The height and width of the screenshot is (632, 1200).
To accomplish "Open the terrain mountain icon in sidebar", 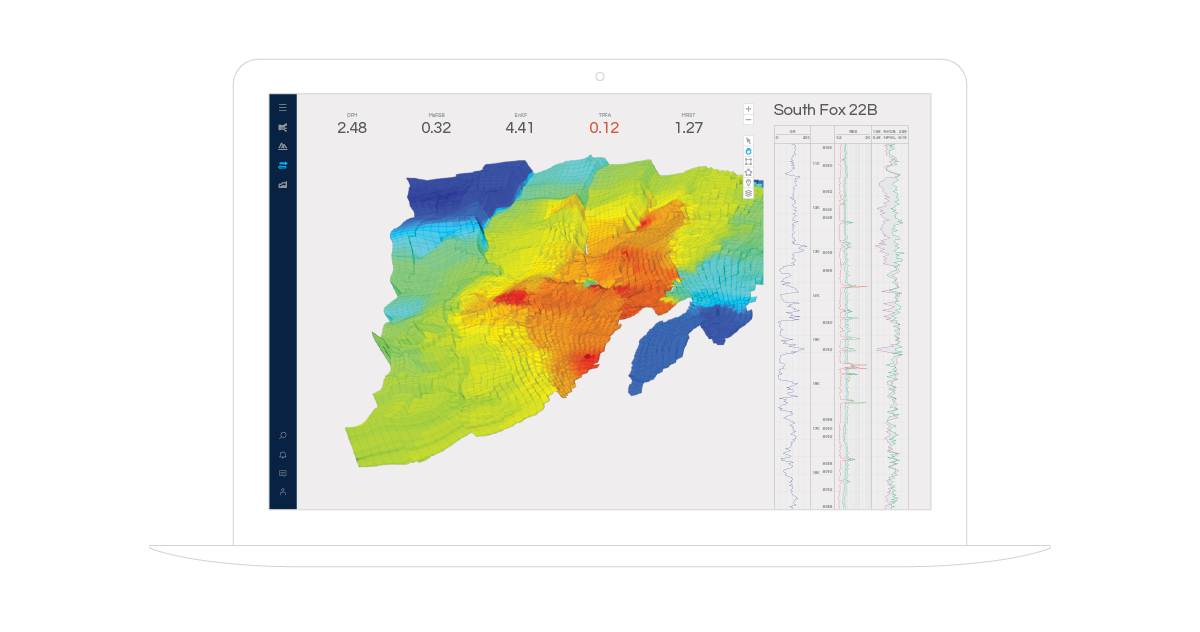I will (x=283, y=146).
